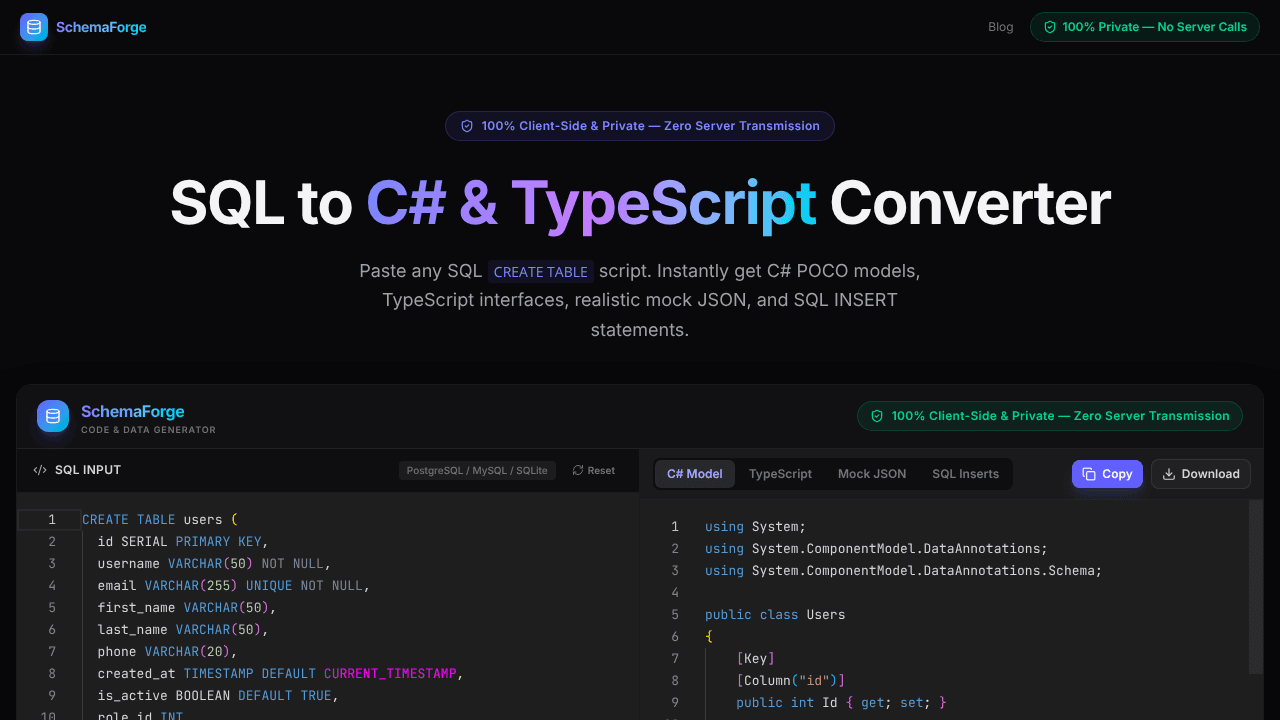Click the shield icon in the panel privacy badge
Image resolution: width=1280 pixels, height=720 pixels.
pyautogui.click(x=877, y=416)
